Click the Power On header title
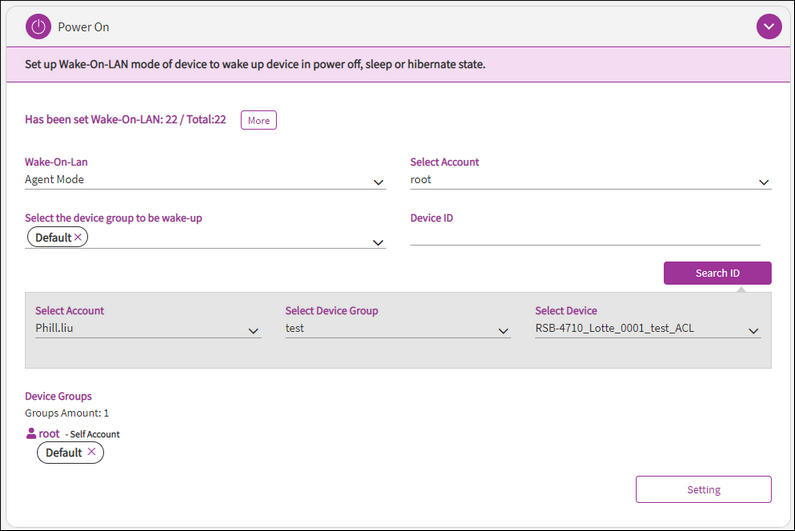This screenshot has height=531, width=795. click(85, 27)
